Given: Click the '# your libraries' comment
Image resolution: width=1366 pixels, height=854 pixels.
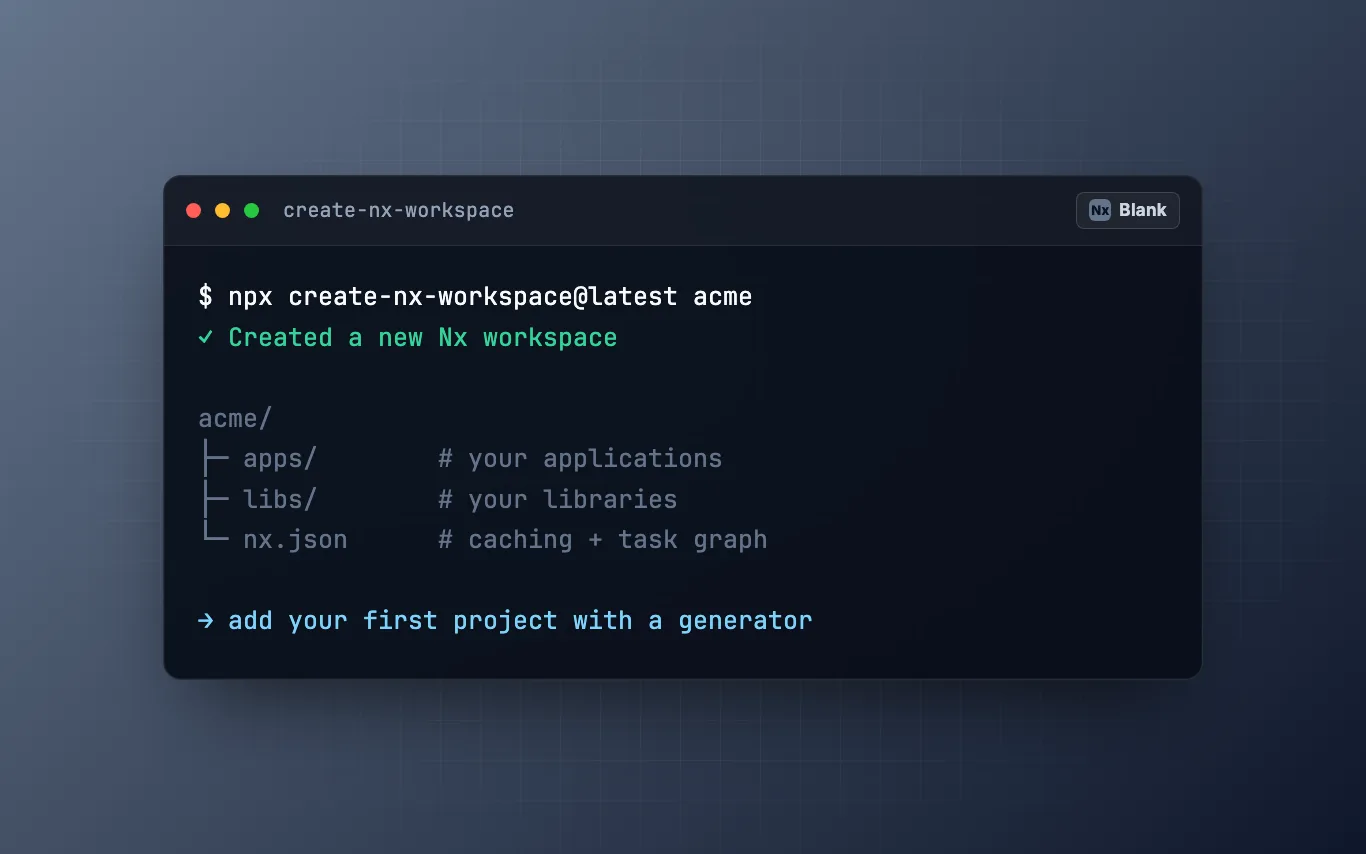Looking at the screenshot, I should pyautogui.click(x=558, y=500).
